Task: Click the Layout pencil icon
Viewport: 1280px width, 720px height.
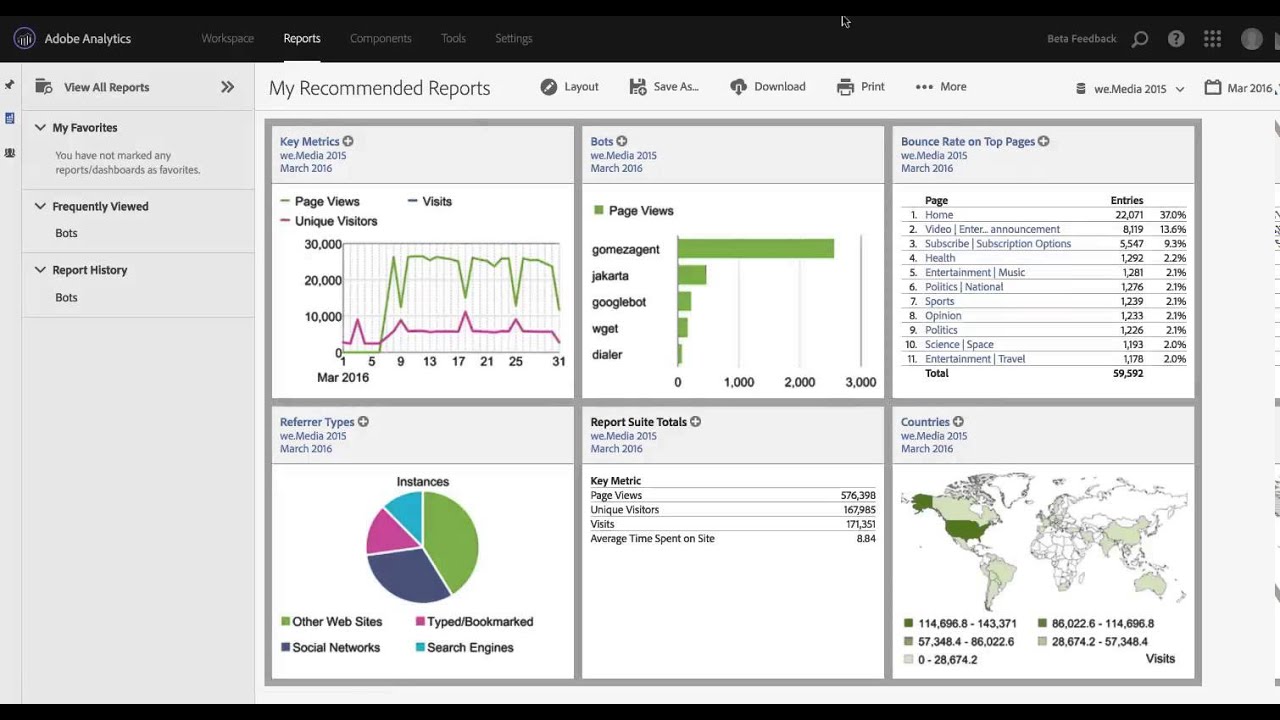Action: click(x=548, y=87)
